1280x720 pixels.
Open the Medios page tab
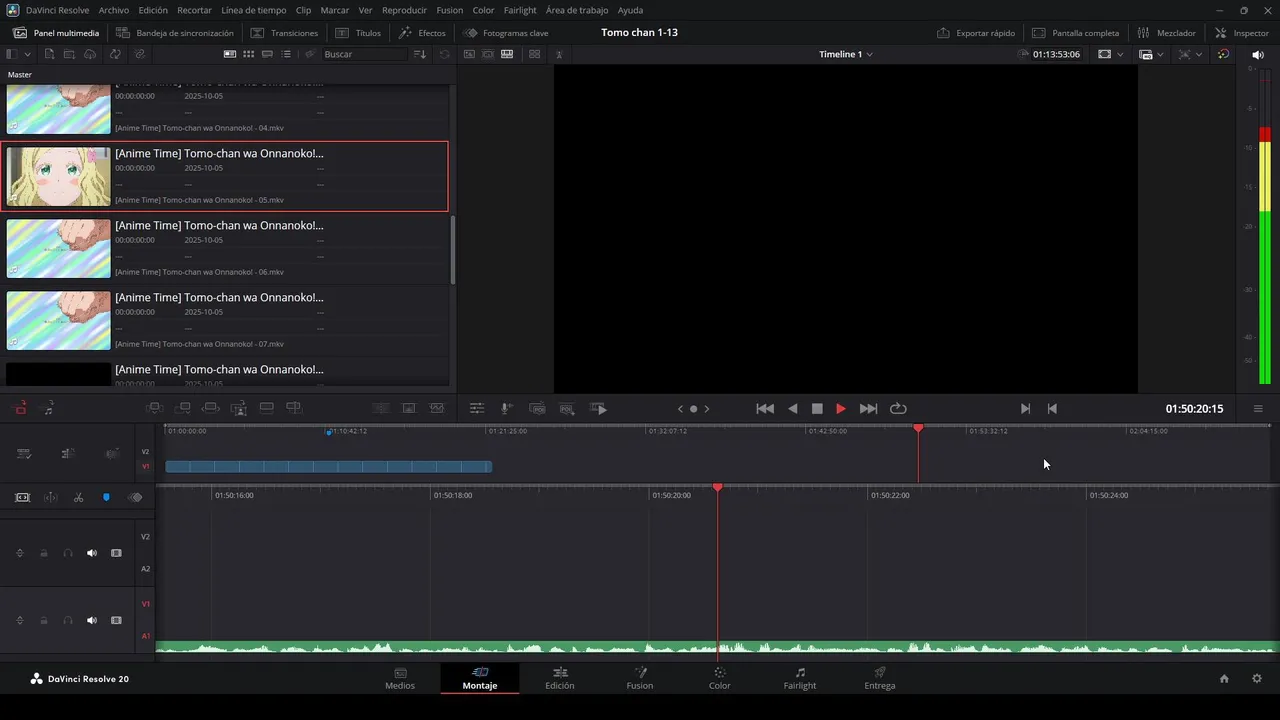tap(400, 678)
